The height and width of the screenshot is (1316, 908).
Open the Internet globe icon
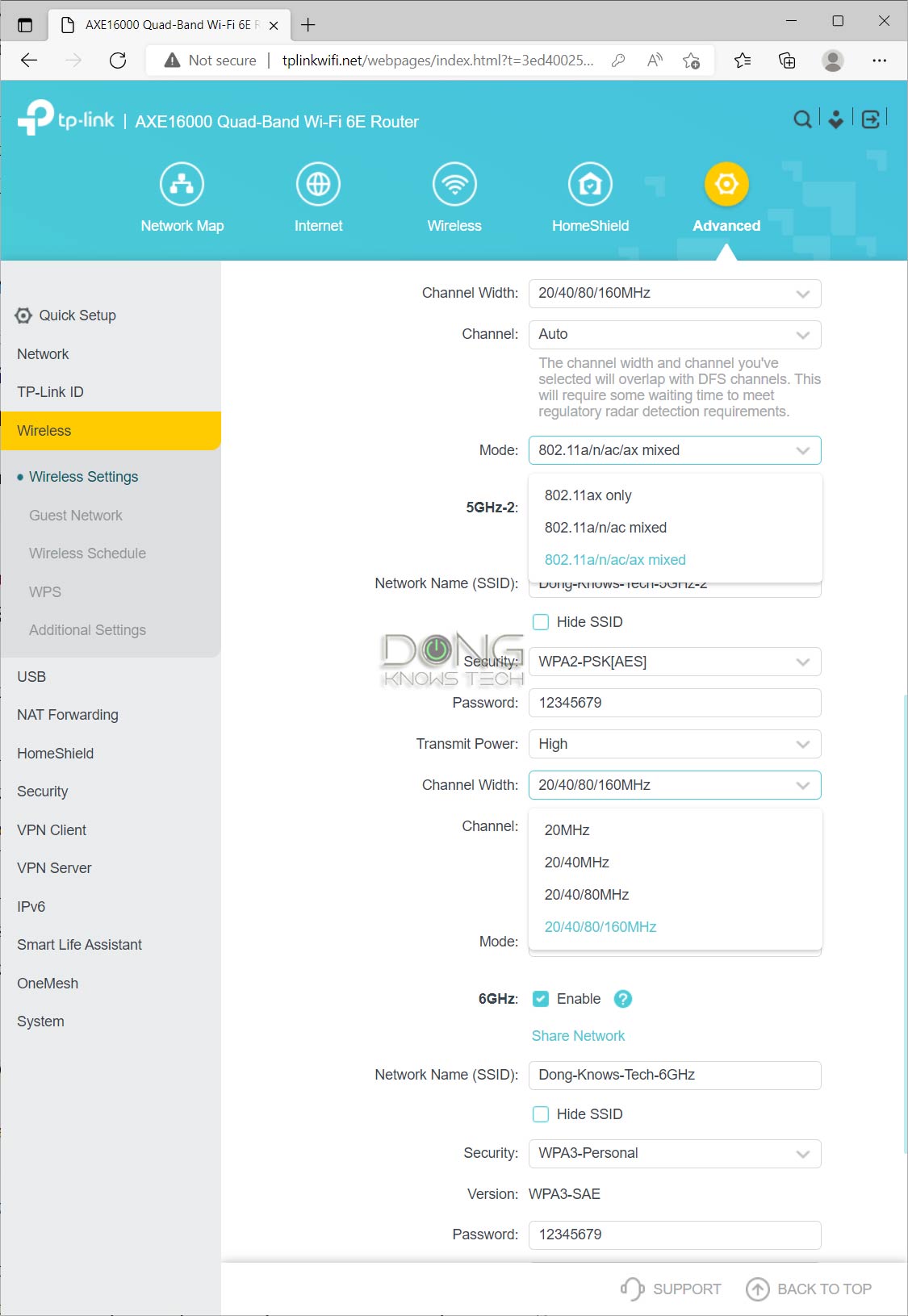coord(318,184)
